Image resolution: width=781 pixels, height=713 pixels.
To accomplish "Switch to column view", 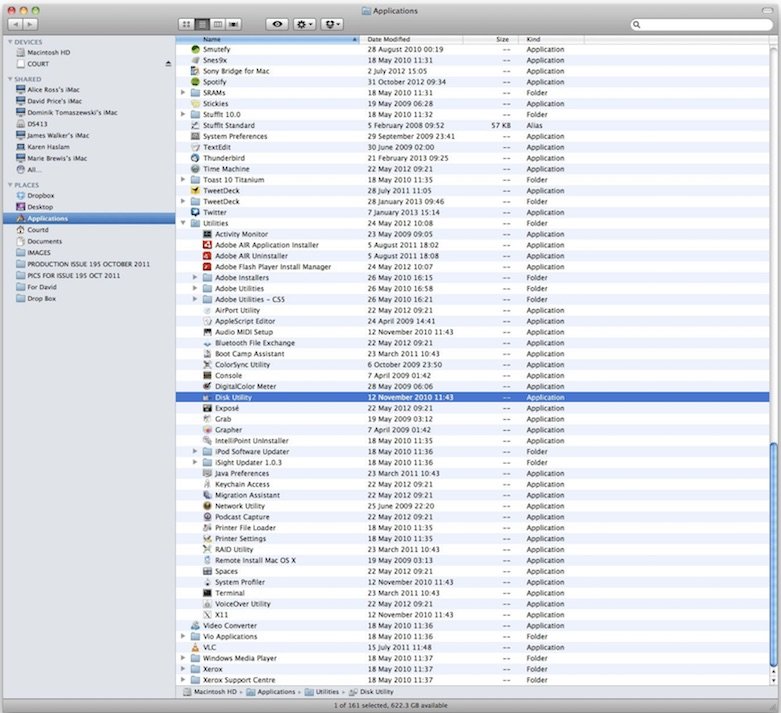I will (x=218, y=24).
